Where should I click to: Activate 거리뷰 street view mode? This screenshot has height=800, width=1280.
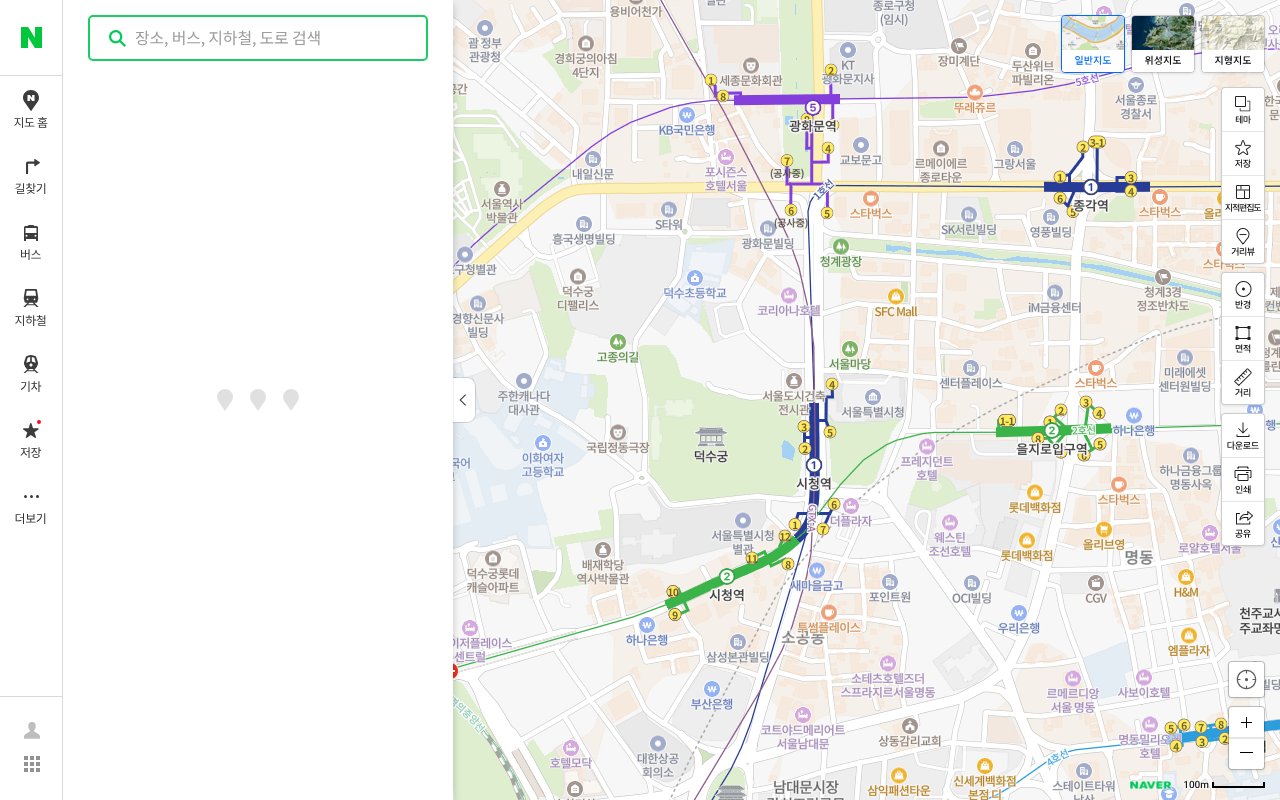pyautogui.click(x=1242, y=242)
